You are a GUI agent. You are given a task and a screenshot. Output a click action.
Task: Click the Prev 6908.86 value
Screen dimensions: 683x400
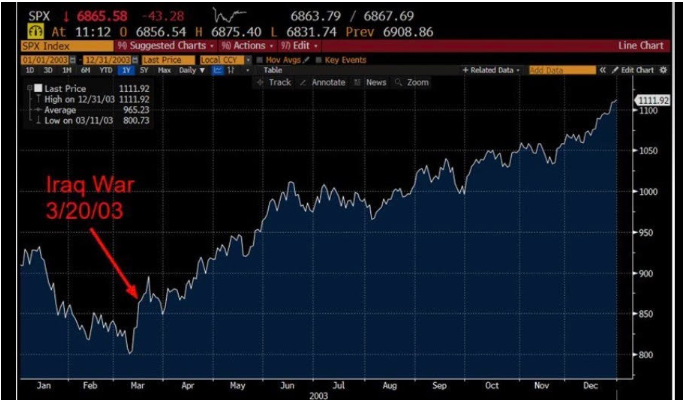(389, 32)
